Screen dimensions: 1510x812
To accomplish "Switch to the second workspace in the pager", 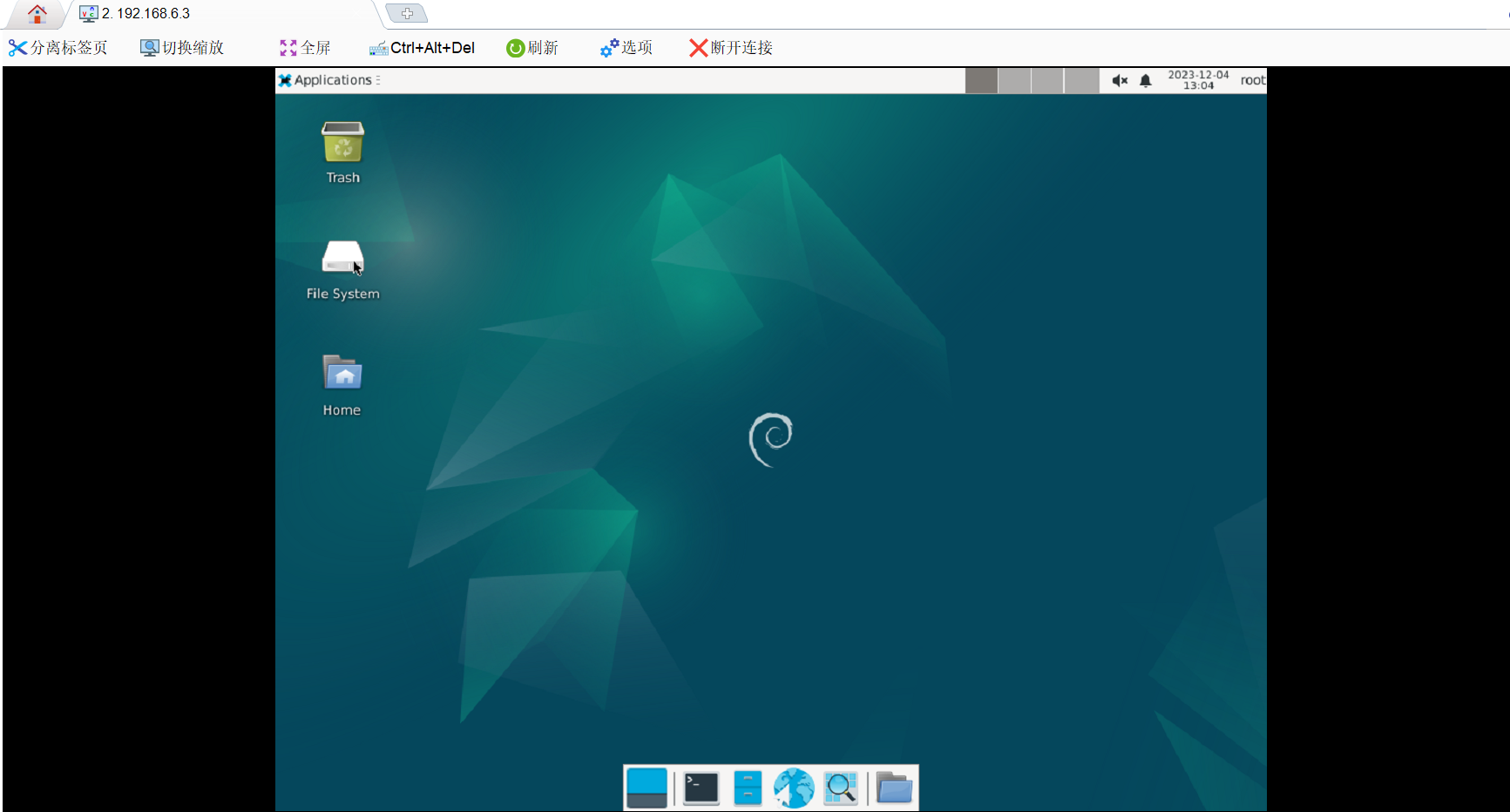I will (1015, 80).
